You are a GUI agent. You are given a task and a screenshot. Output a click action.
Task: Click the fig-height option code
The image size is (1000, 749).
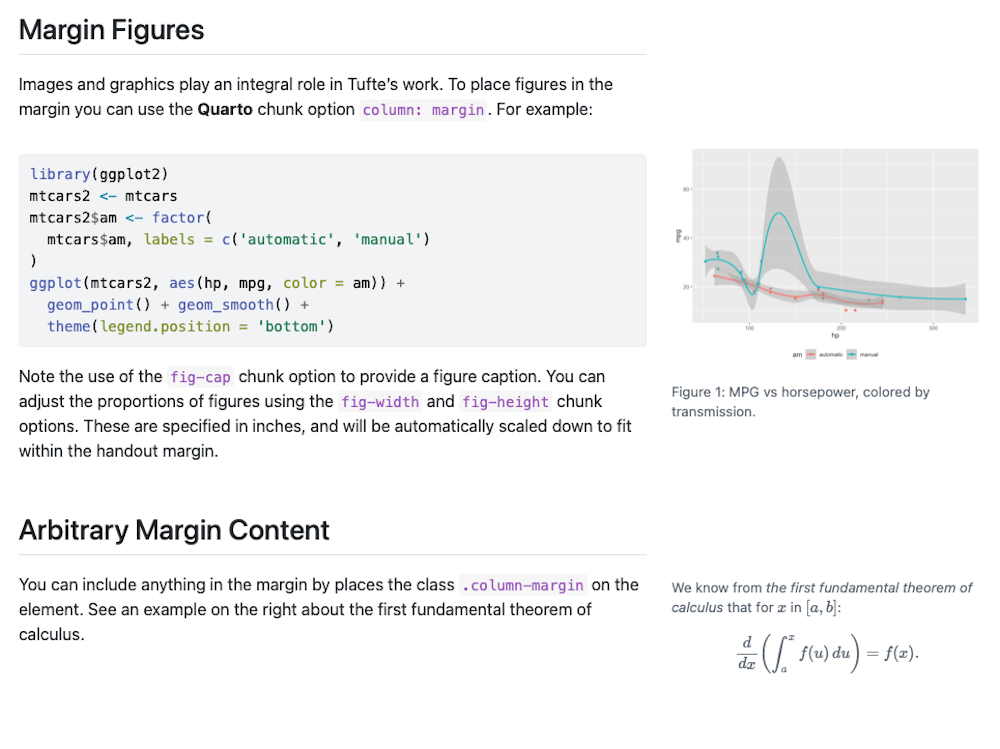(x=505, y=402)
